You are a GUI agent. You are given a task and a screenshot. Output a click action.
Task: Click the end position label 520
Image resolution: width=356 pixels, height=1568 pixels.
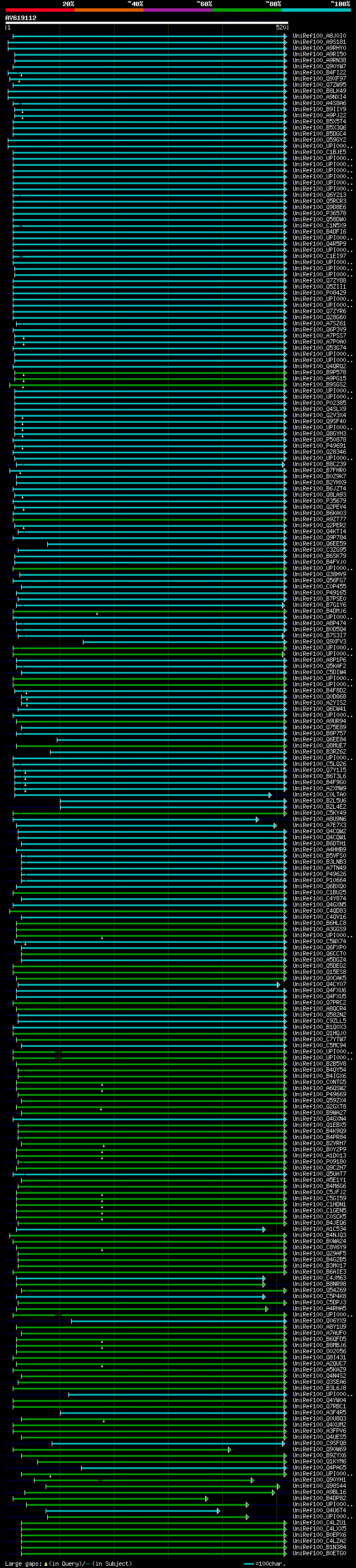click(x=280, y=27)
